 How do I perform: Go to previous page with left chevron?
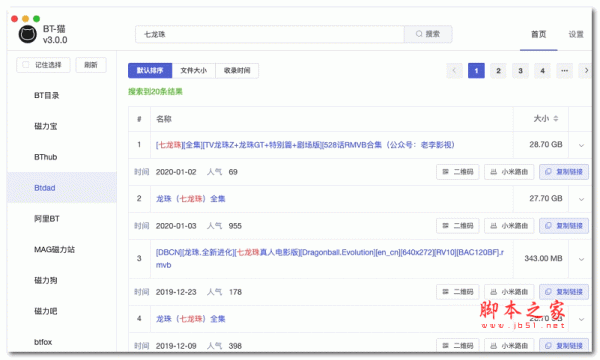pos(454,70)
